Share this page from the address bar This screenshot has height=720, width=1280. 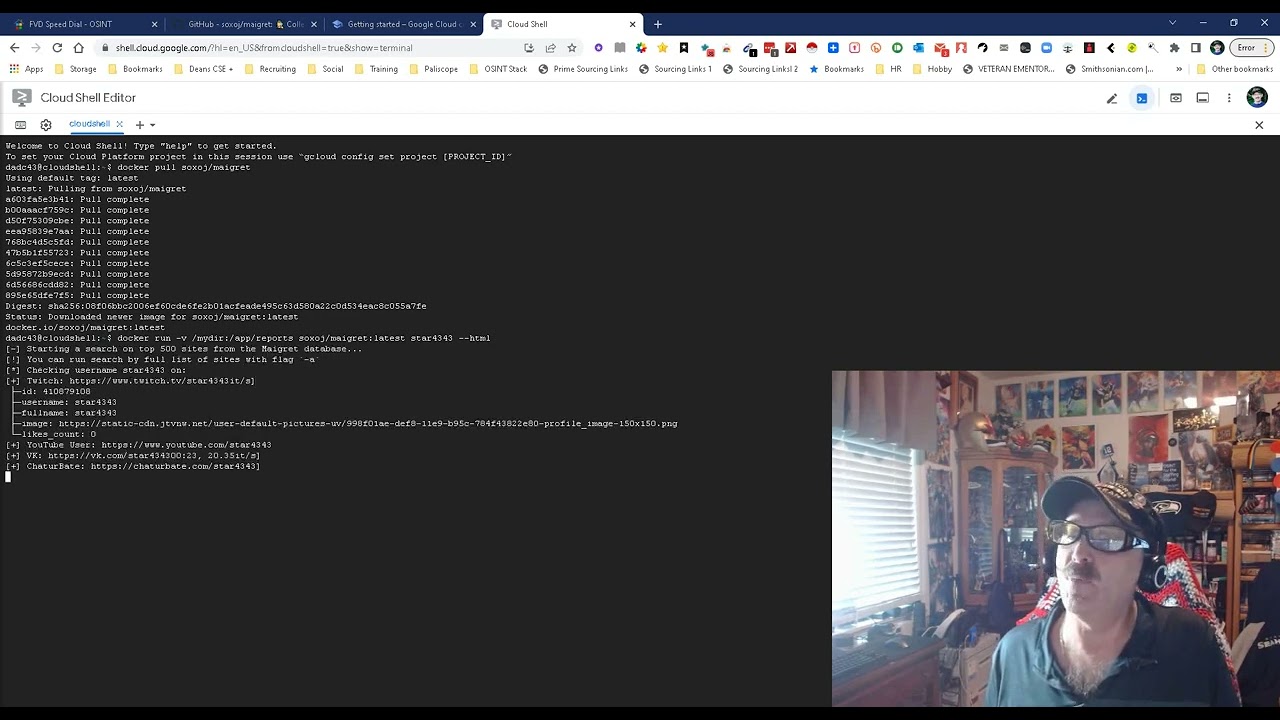pos(550,48)
